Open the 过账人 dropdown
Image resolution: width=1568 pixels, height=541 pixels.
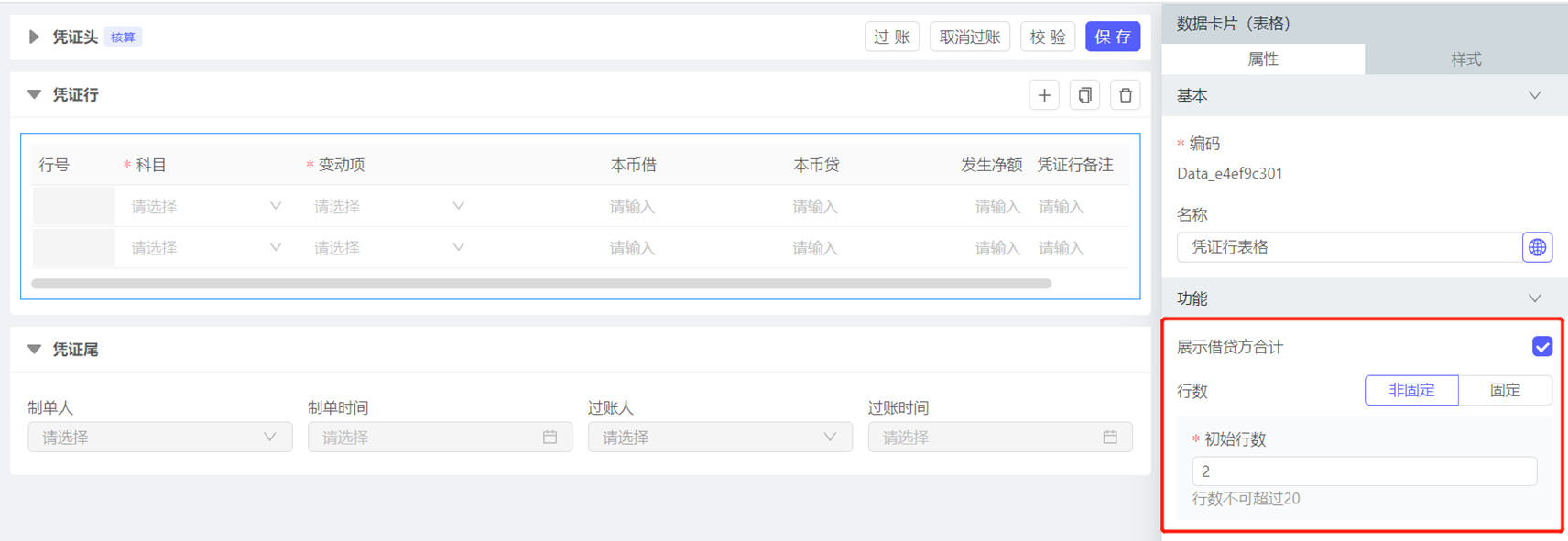[x=720, y=438]
